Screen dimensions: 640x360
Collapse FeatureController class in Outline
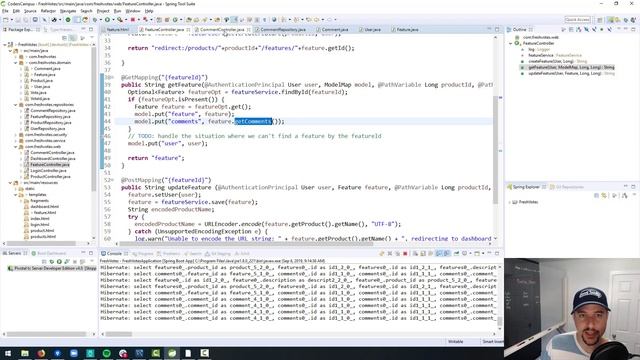click(x=511, y=43)
